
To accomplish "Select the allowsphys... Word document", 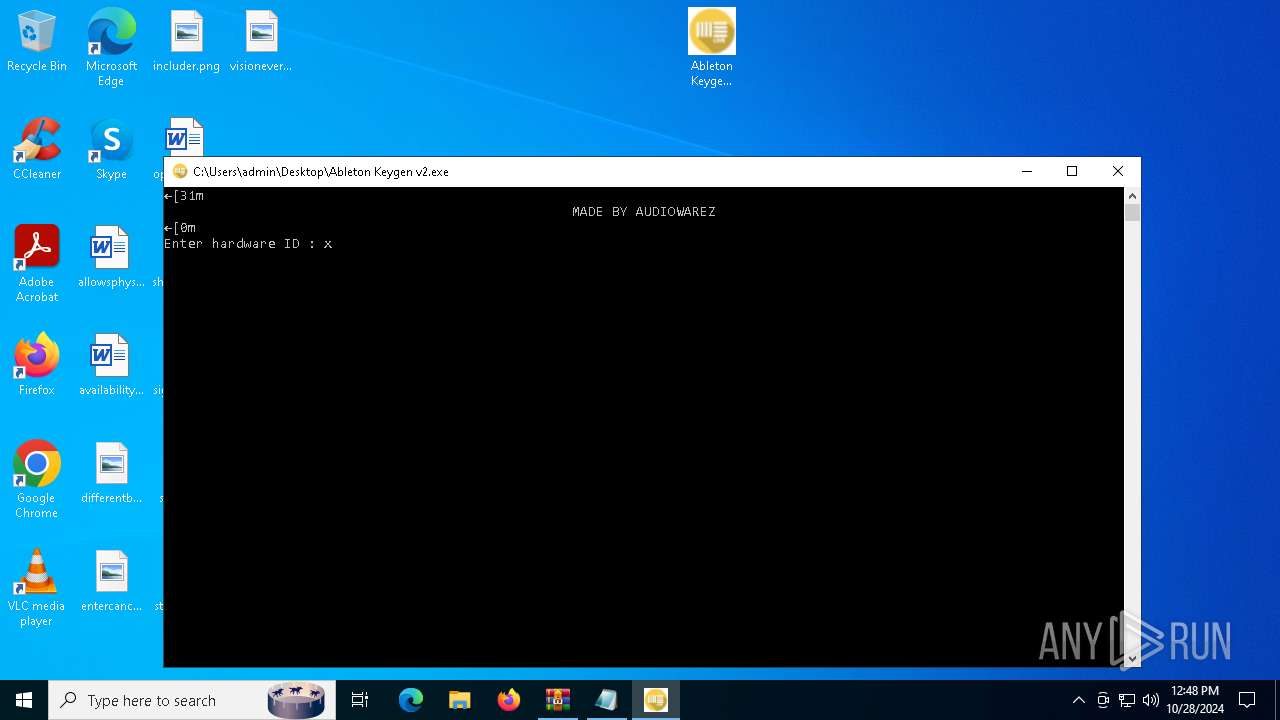I will click(x=111, y=257).
